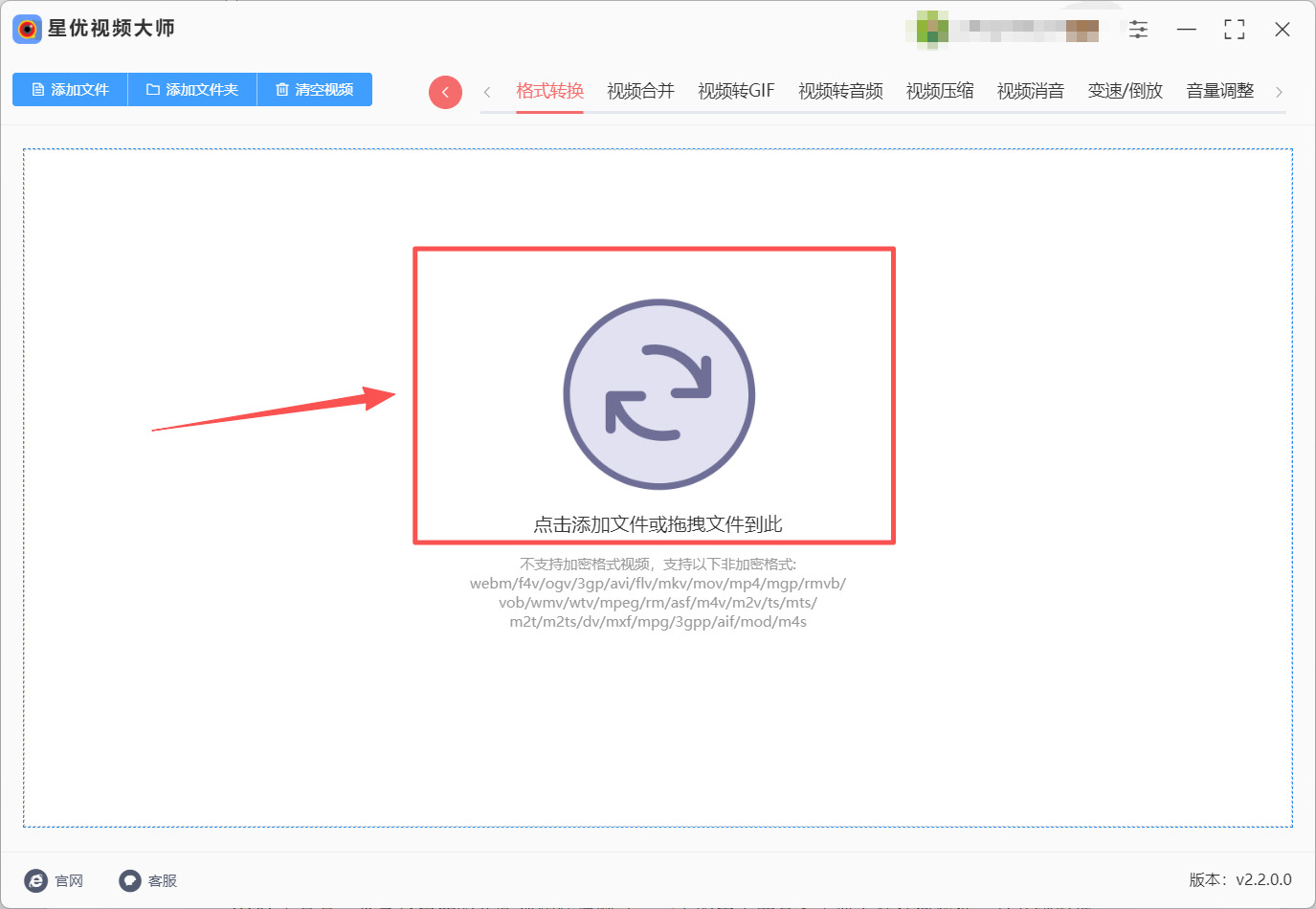Go to the 视频转音频 tab
The image size is (1316, 909).
(840, 91)
